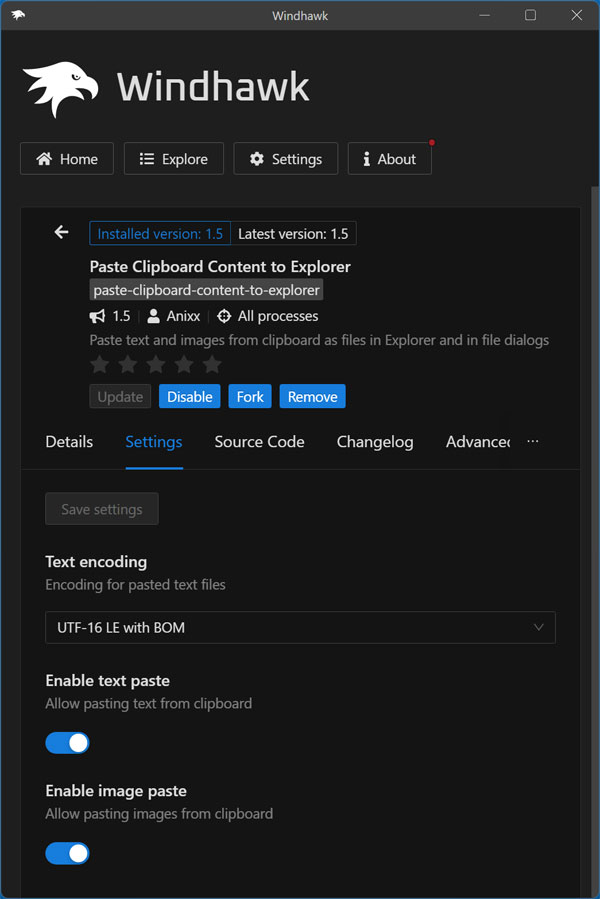Click the author person icon
600x899 pixels.
[x=153, y=316]
